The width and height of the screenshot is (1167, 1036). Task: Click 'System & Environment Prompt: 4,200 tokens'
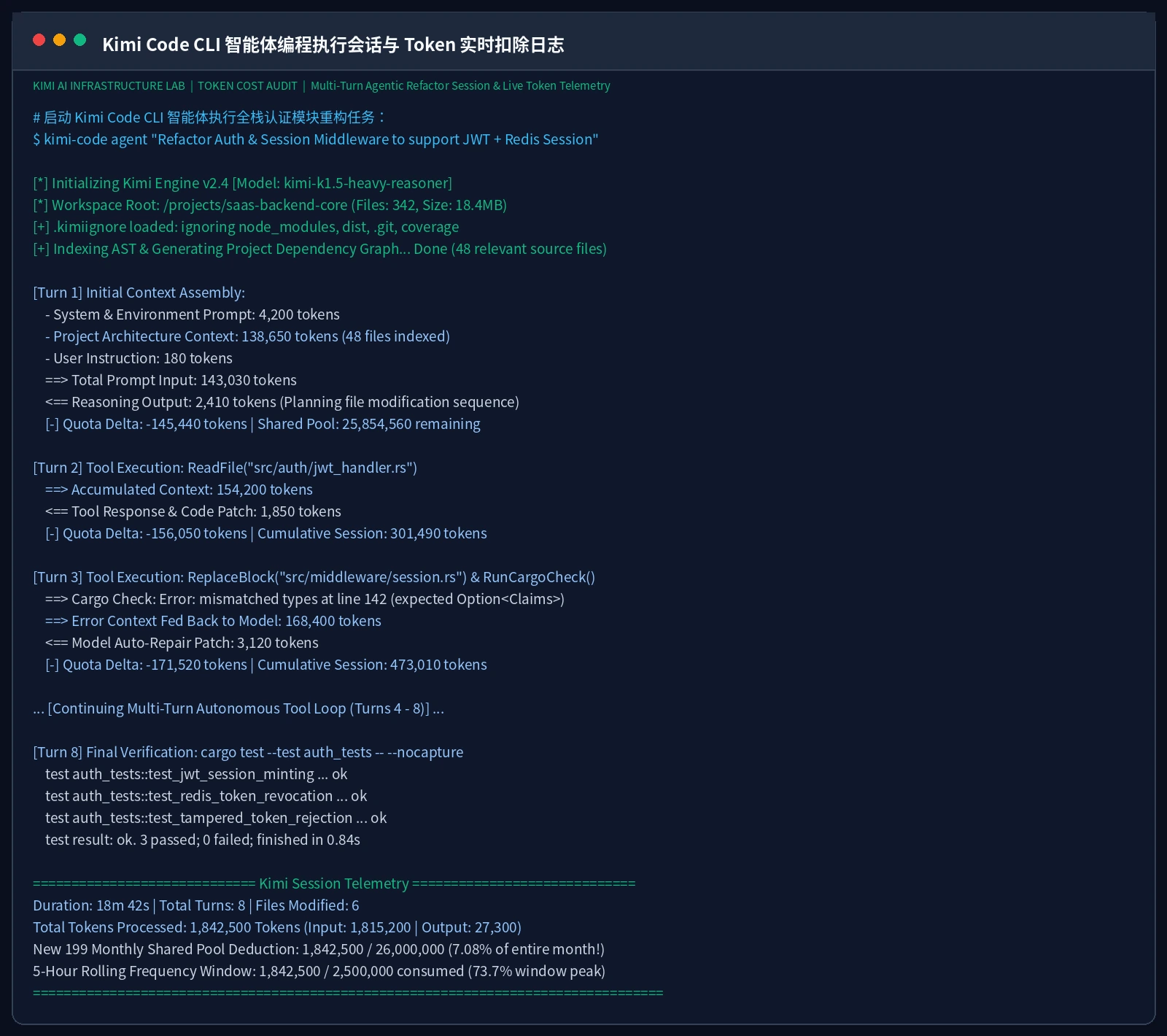click(x=193, y=314)
